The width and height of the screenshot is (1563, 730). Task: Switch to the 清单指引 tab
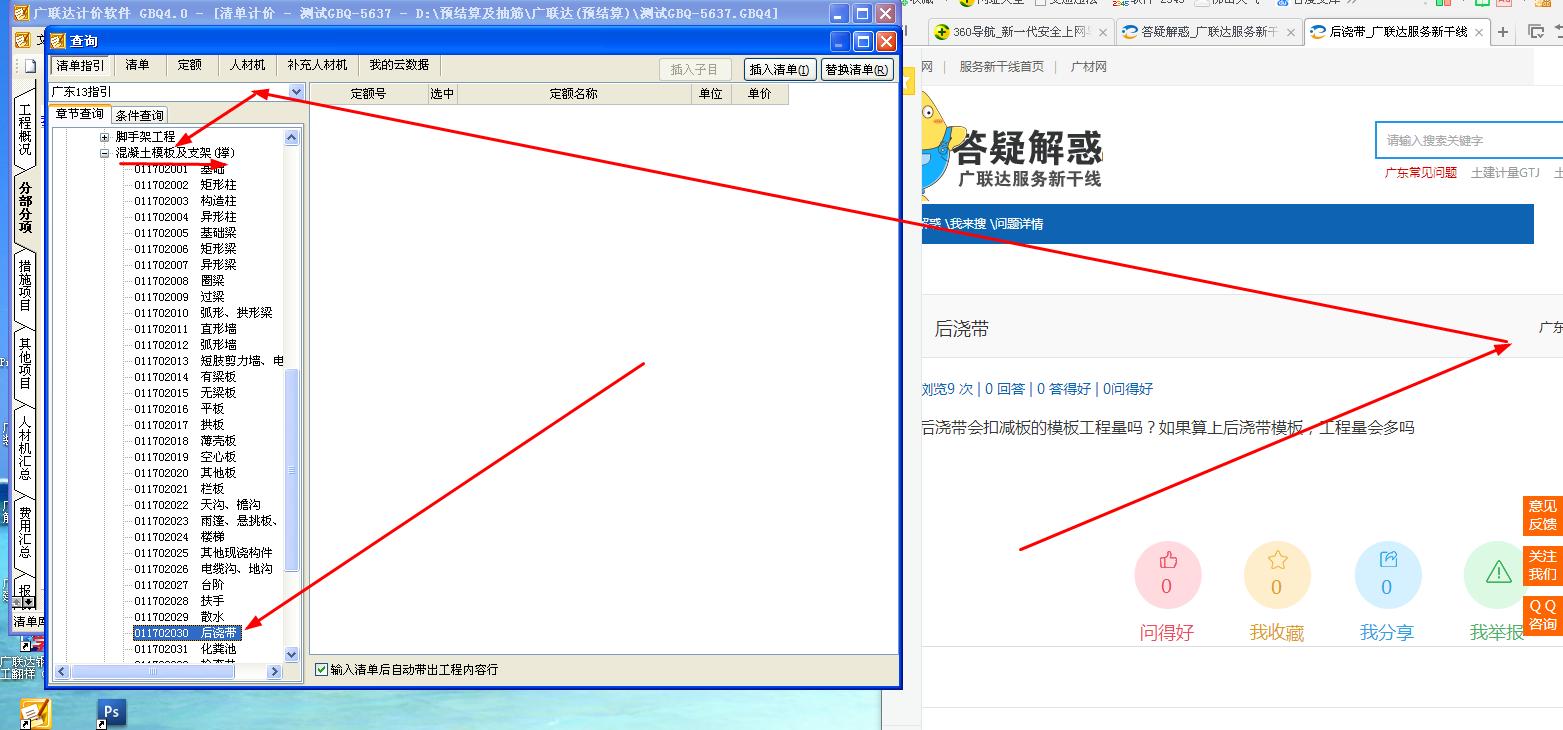pos(80,65)
